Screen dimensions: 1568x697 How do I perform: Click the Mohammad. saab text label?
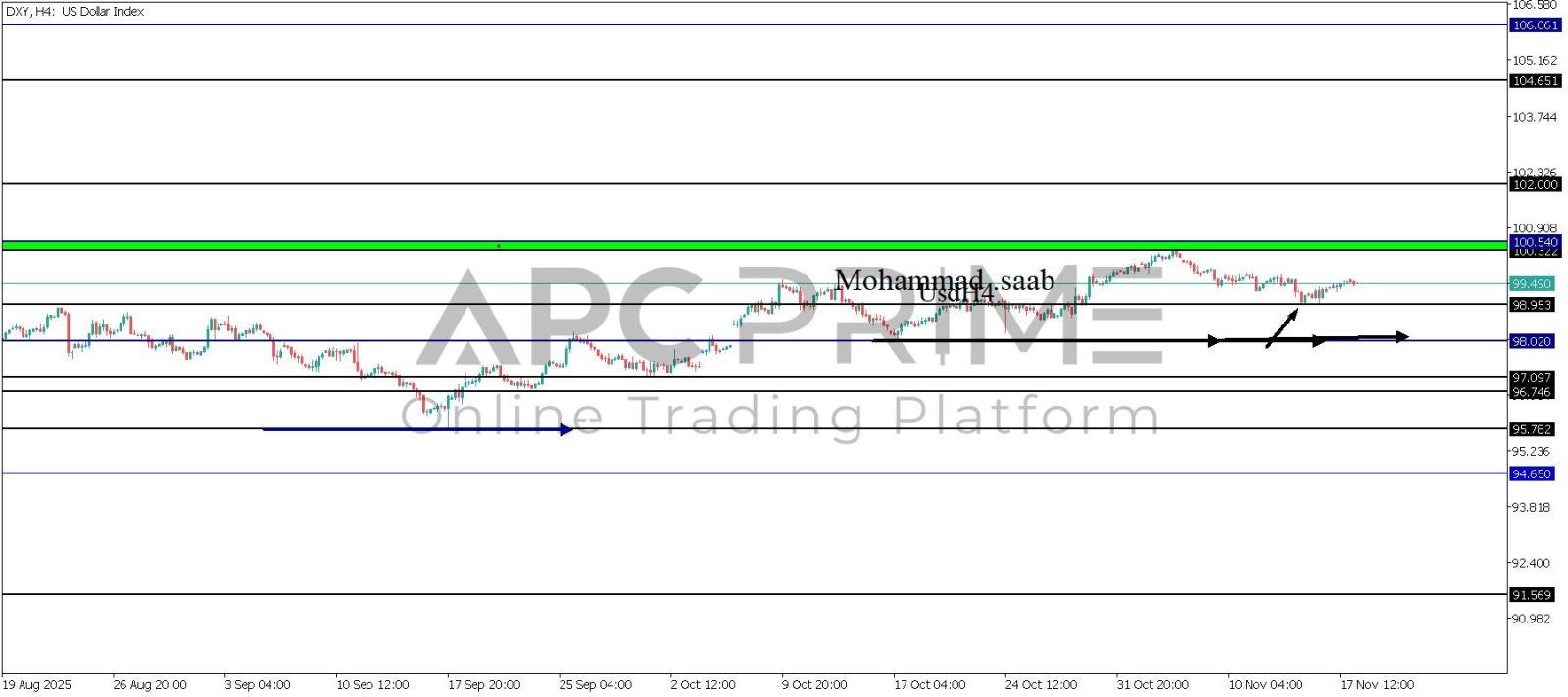[944, 280]
